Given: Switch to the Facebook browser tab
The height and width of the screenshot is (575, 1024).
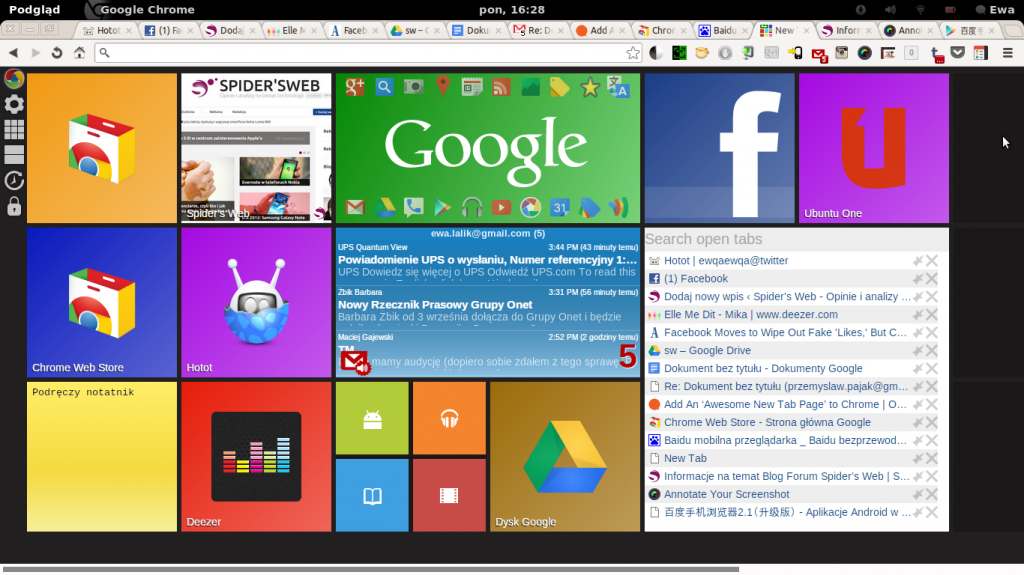Looking at the screenshot, I should point(168,30).
